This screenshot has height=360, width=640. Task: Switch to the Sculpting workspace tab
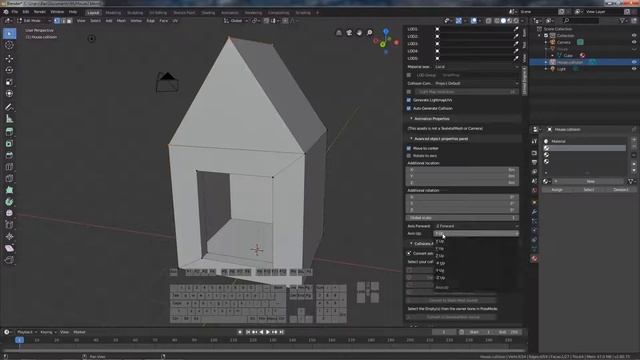[x=135, y=13]
